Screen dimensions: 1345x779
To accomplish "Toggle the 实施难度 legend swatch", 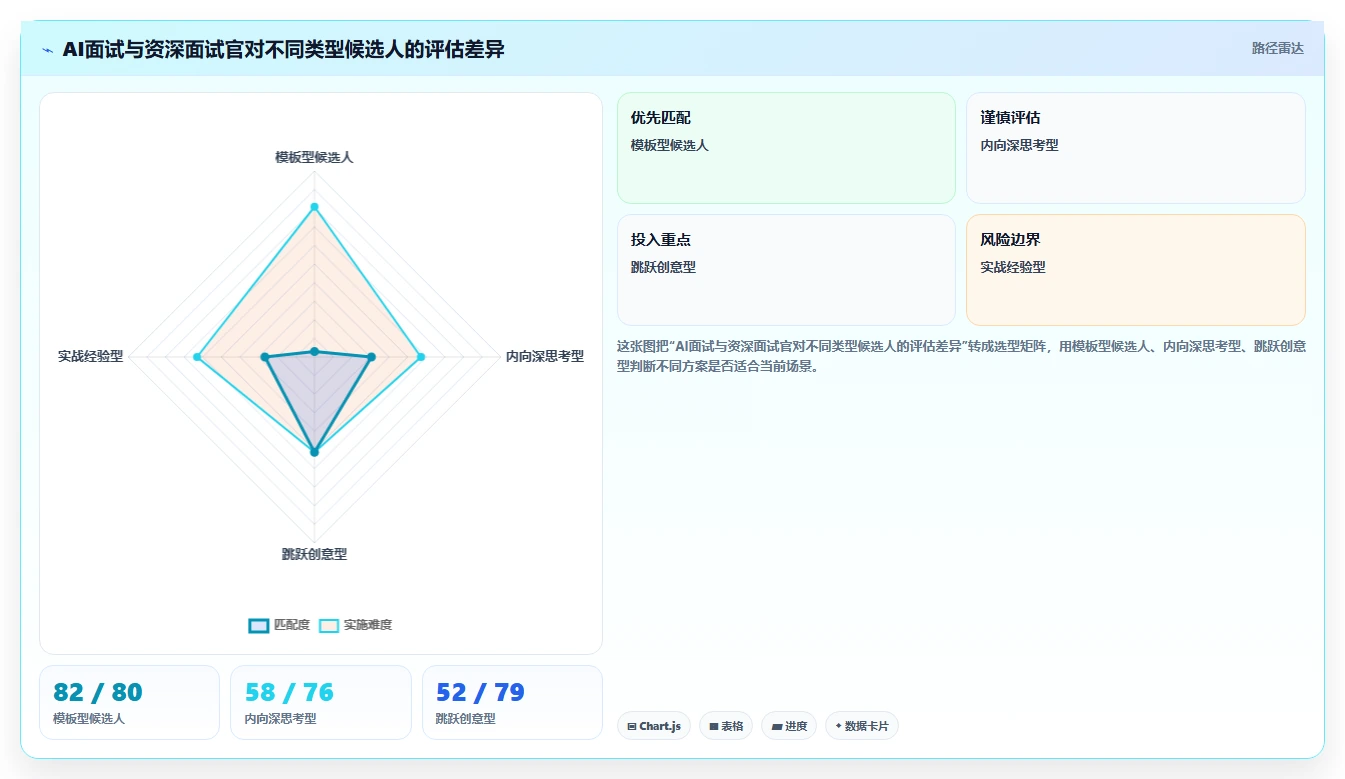I will 329,625.
